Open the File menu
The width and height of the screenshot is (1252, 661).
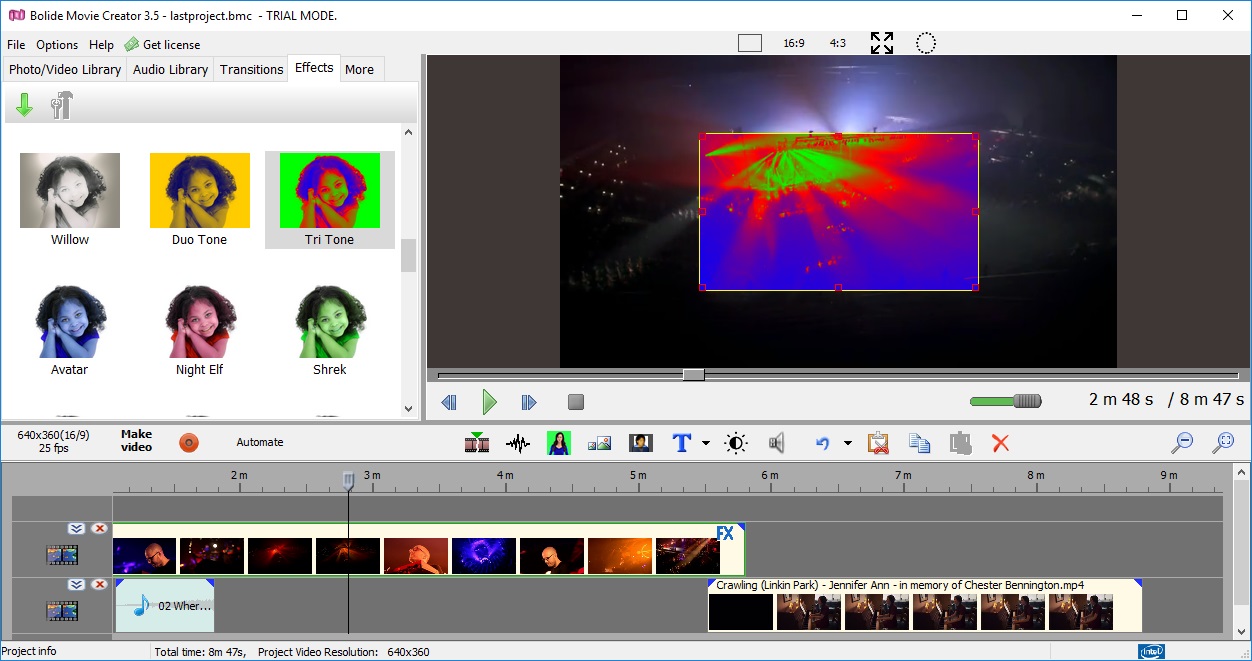pos(16,45)
